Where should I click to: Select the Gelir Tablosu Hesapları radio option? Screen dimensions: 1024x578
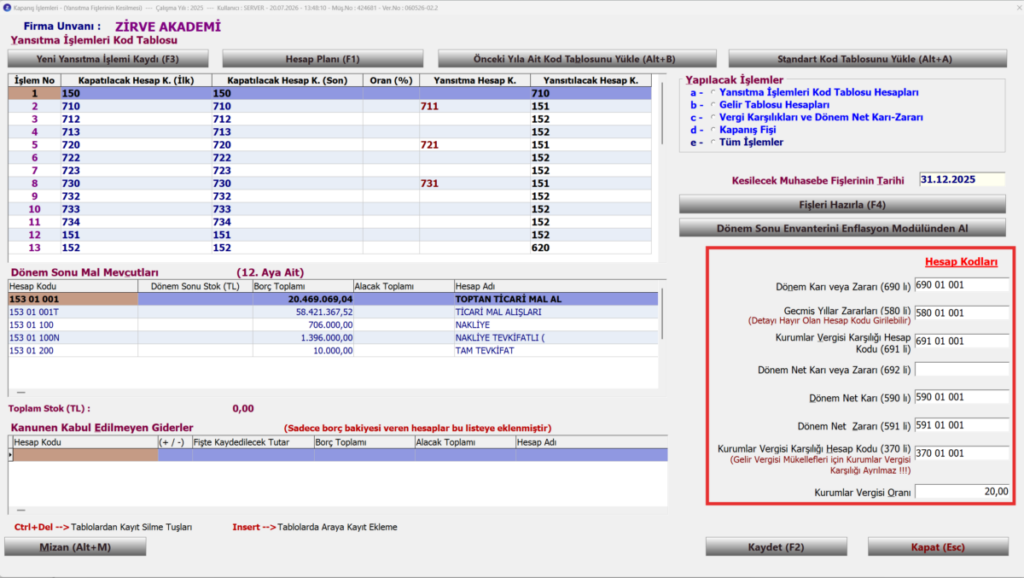click(713, 105)
